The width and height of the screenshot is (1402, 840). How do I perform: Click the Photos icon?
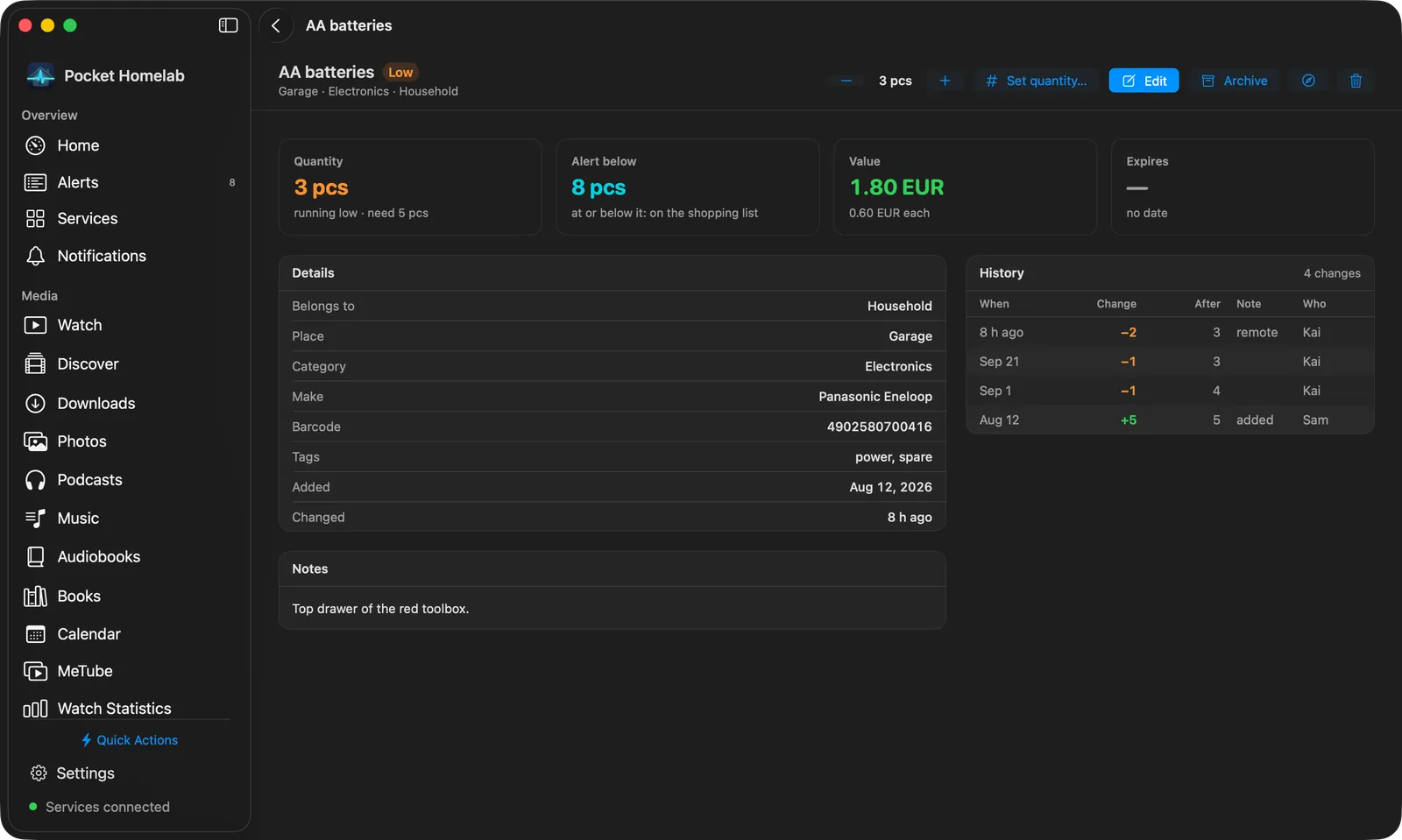click(35, 441)
